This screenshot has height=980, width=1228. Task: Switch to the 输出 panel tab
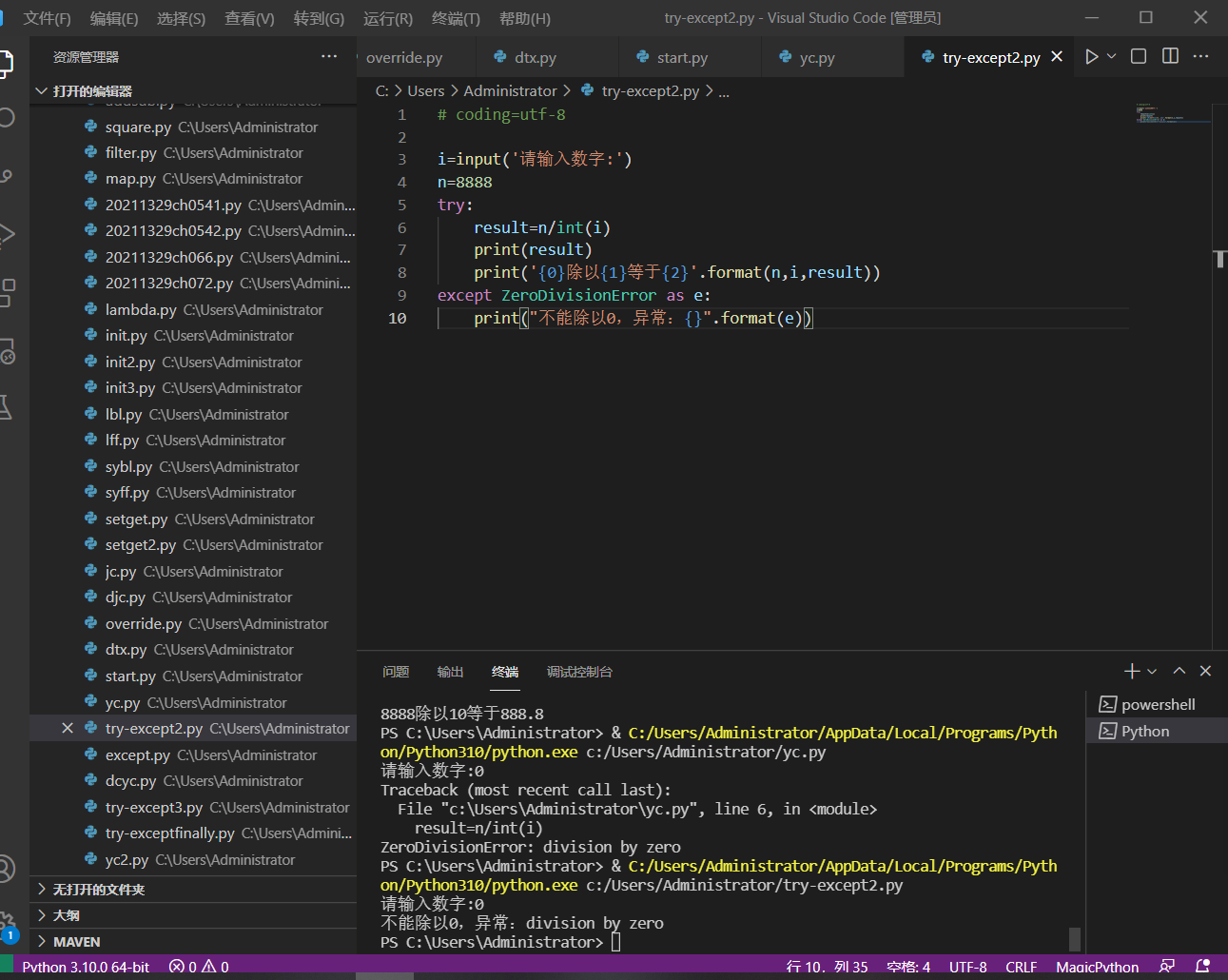click(450, 672)
